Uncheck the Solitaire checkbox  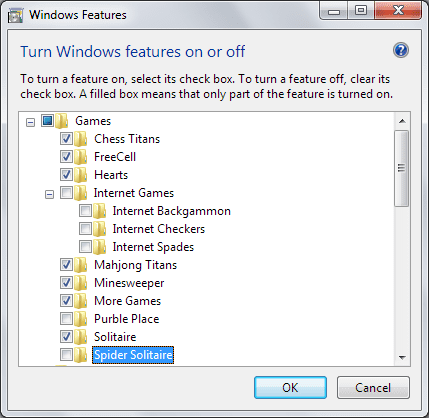point(66,336)
